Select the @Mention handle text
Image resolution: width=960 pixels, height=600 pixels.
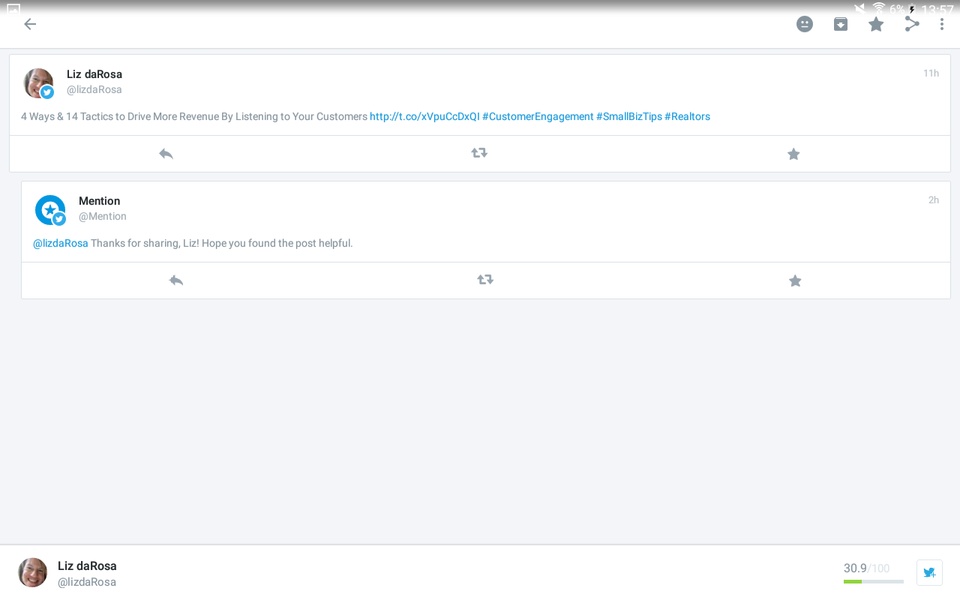(x=102, y=216)
